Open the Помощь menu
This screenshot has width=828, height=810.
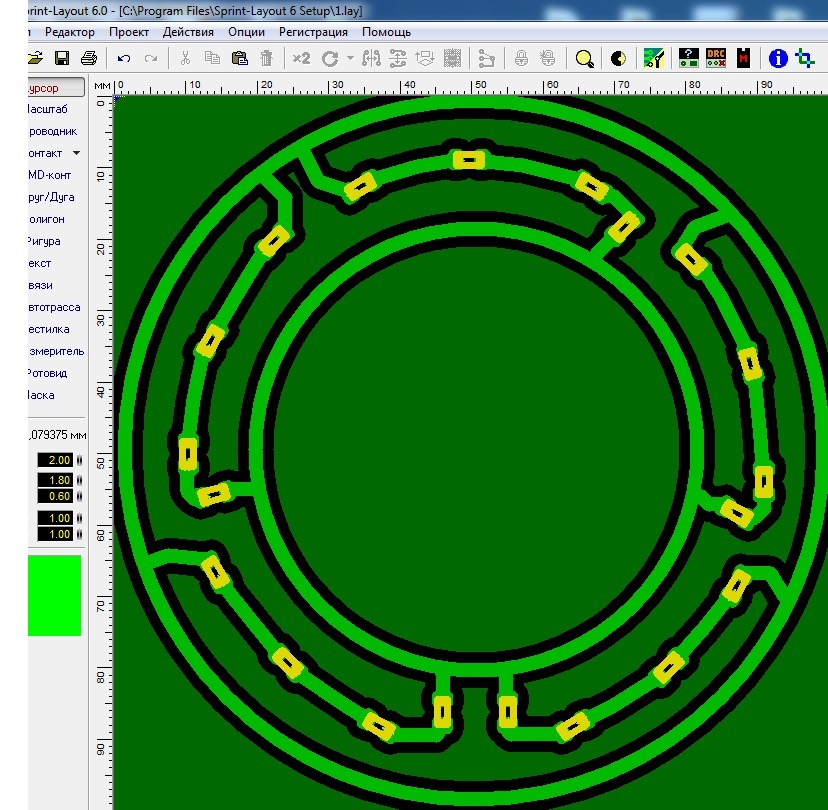click(x=387, y=32)
